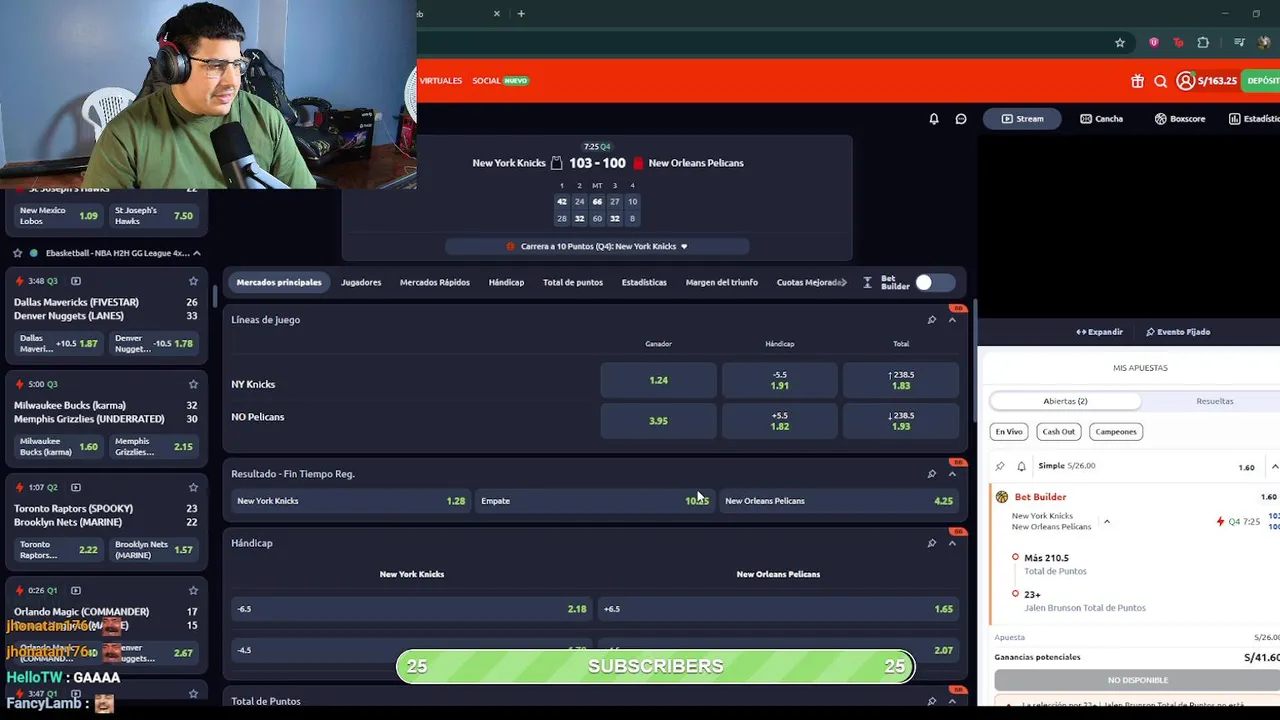Image resolution: width=1280 pixels, height=720 pixels.
Task: Select Knicks handicap -6.5 at 2.18
Action: tap(412, 609)
